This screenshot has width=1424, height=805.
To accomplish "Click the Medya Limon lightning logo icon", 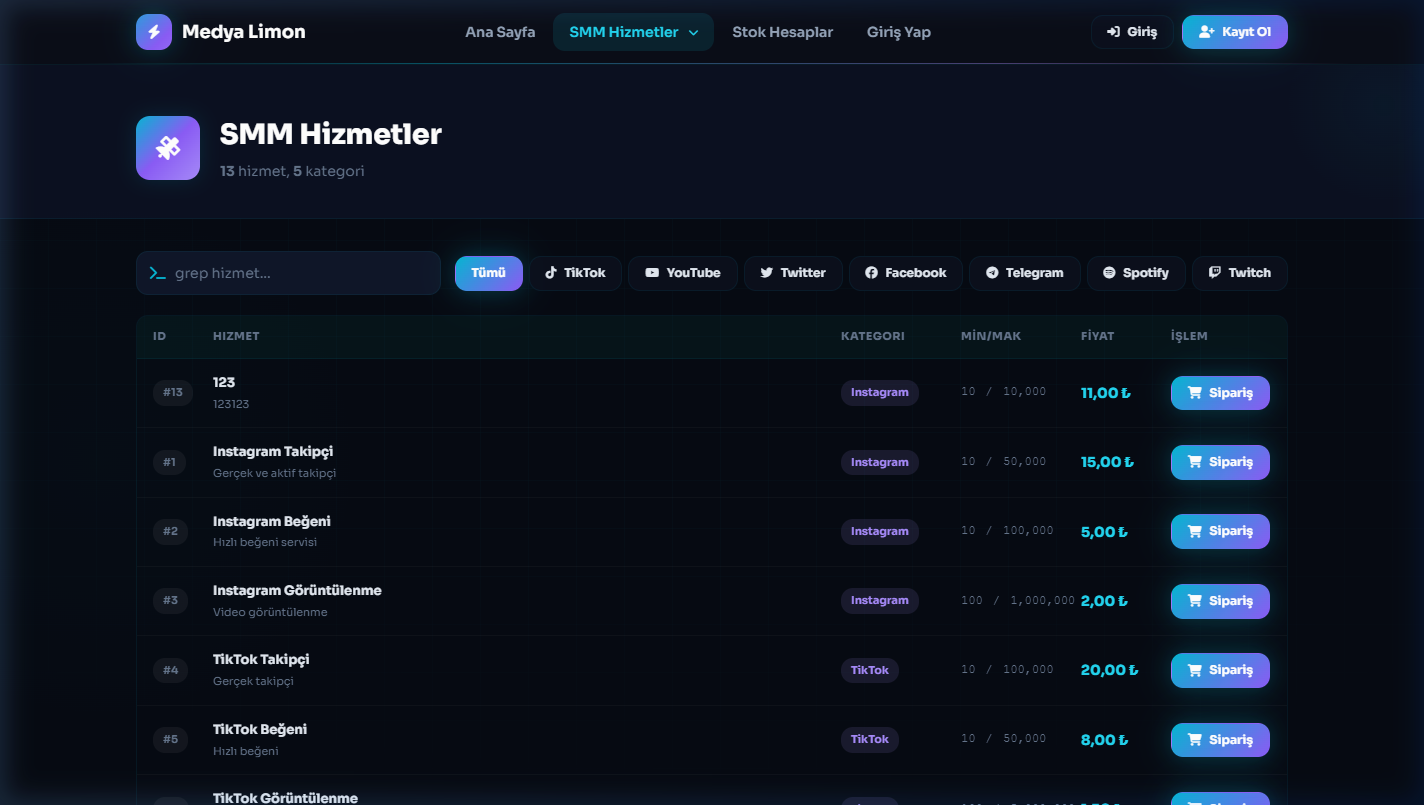I will point(154,32).
